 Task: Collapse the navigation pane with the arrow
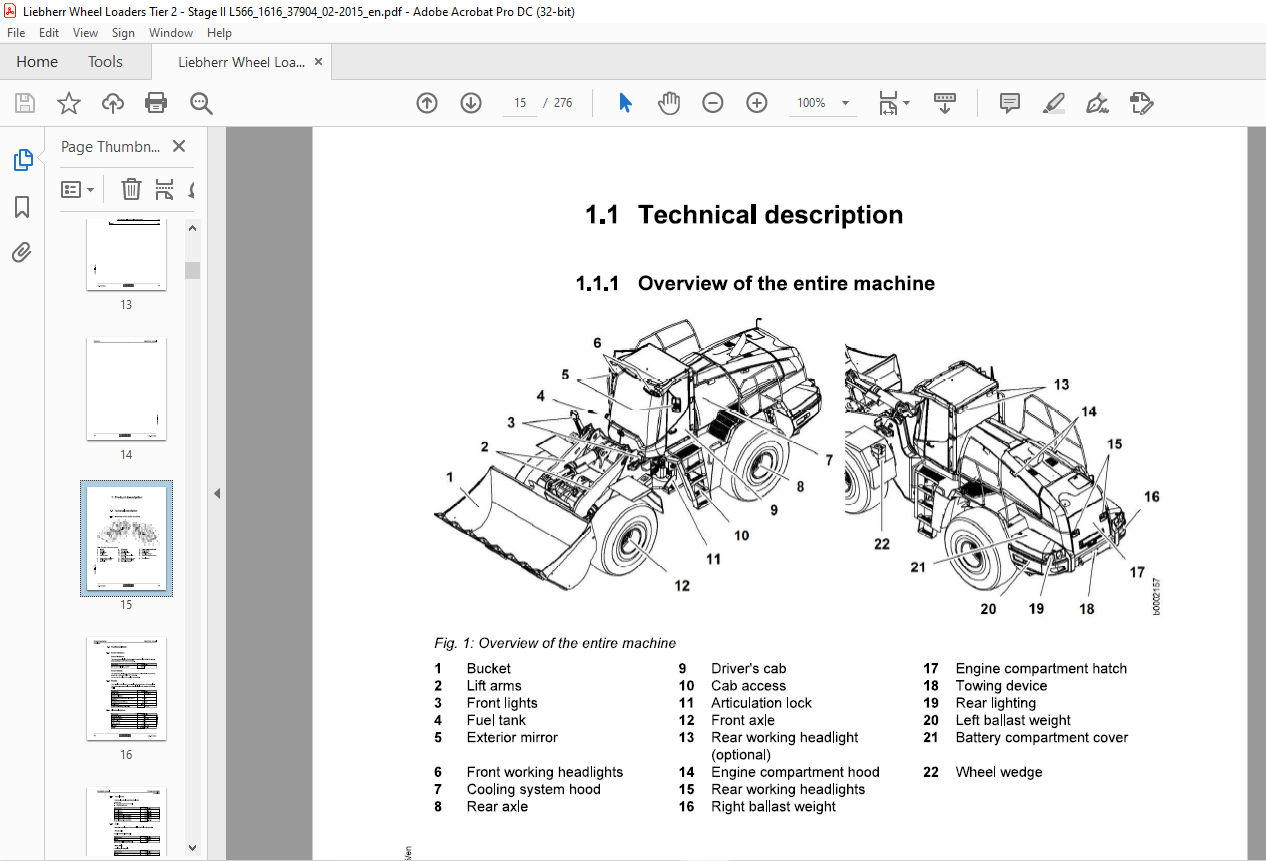point(217,493)
